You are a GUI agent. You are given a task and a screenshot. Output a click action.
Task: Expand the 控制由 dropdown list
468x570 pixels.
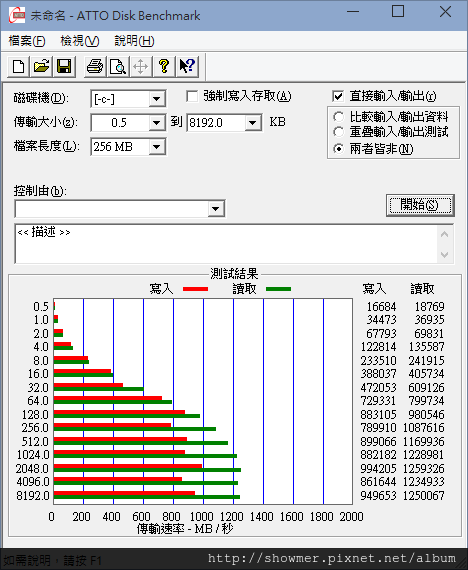[216, 209]
